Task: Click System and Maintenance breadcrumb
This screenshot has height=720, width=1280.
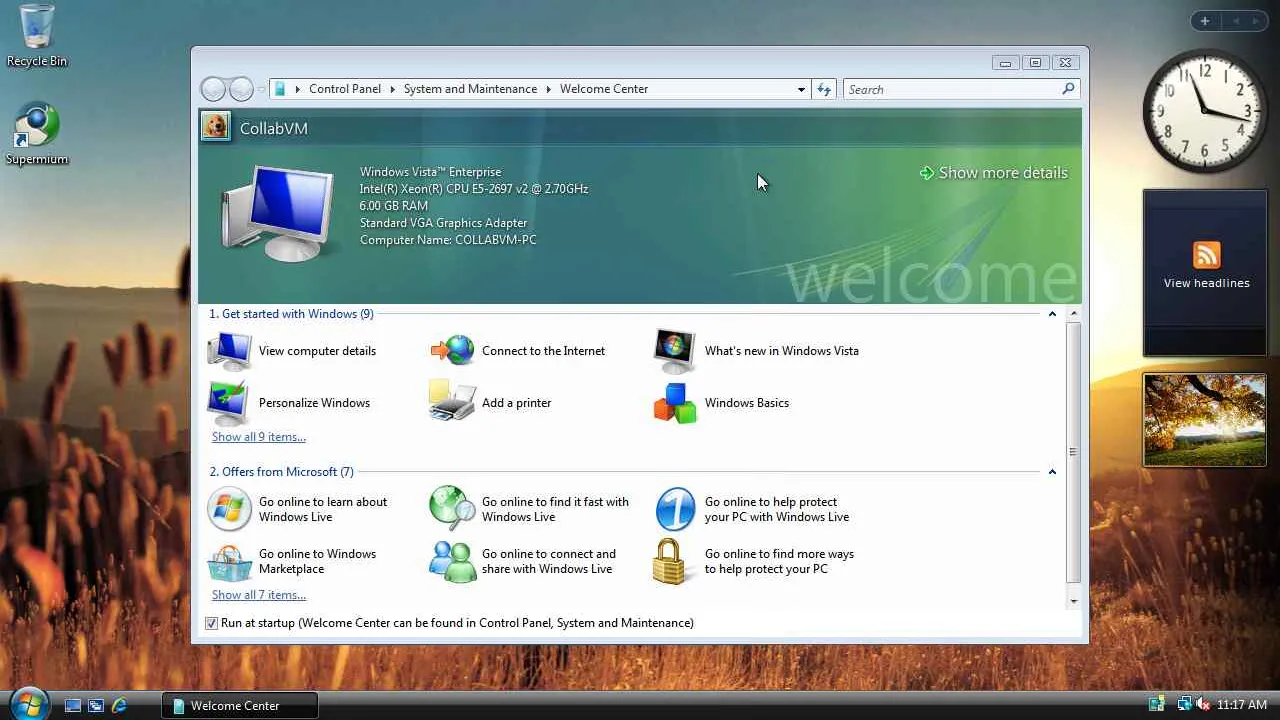Action: [x=470, y=89]
